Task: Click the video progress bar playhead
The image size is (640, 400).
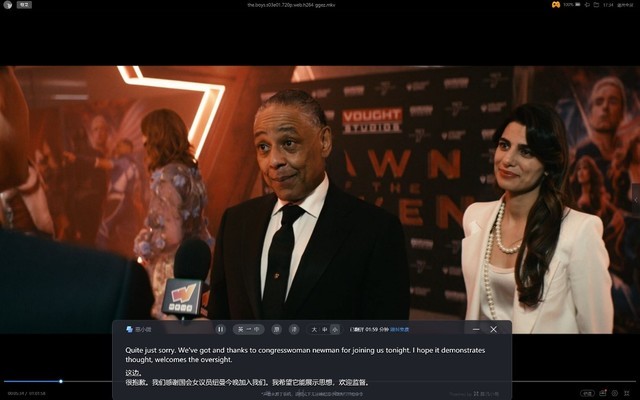Action: tap(60, 381)
